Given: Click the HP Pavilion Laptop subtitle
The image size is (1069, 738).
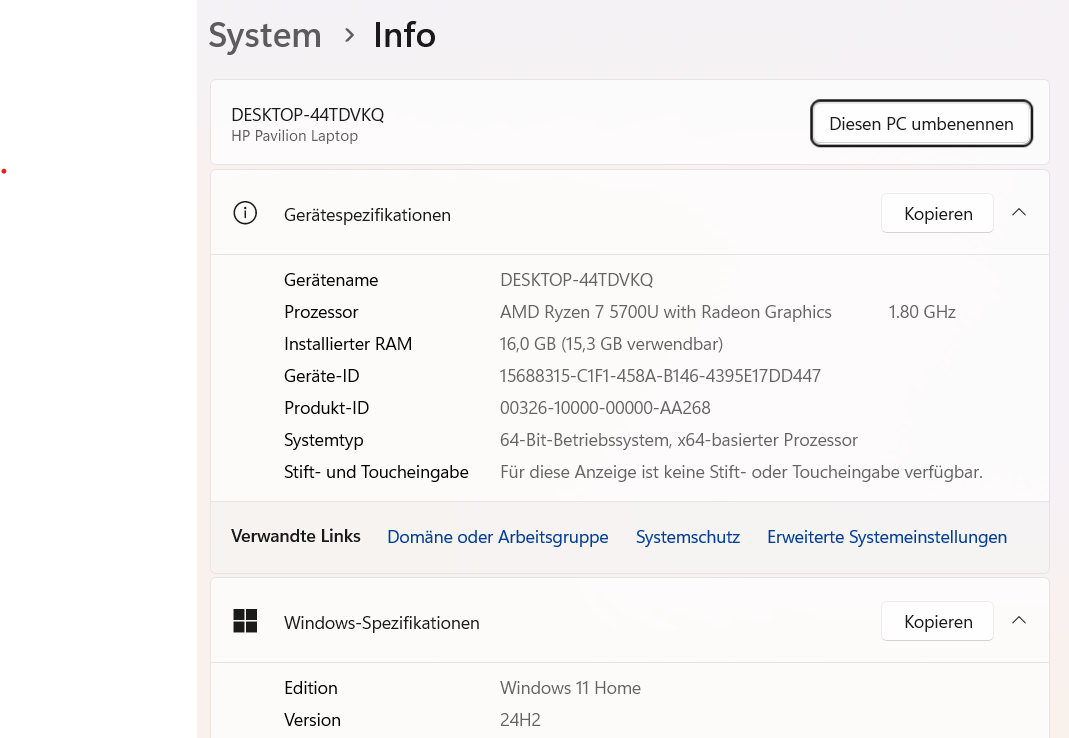Looking at the screenshot, I should 295,136.
